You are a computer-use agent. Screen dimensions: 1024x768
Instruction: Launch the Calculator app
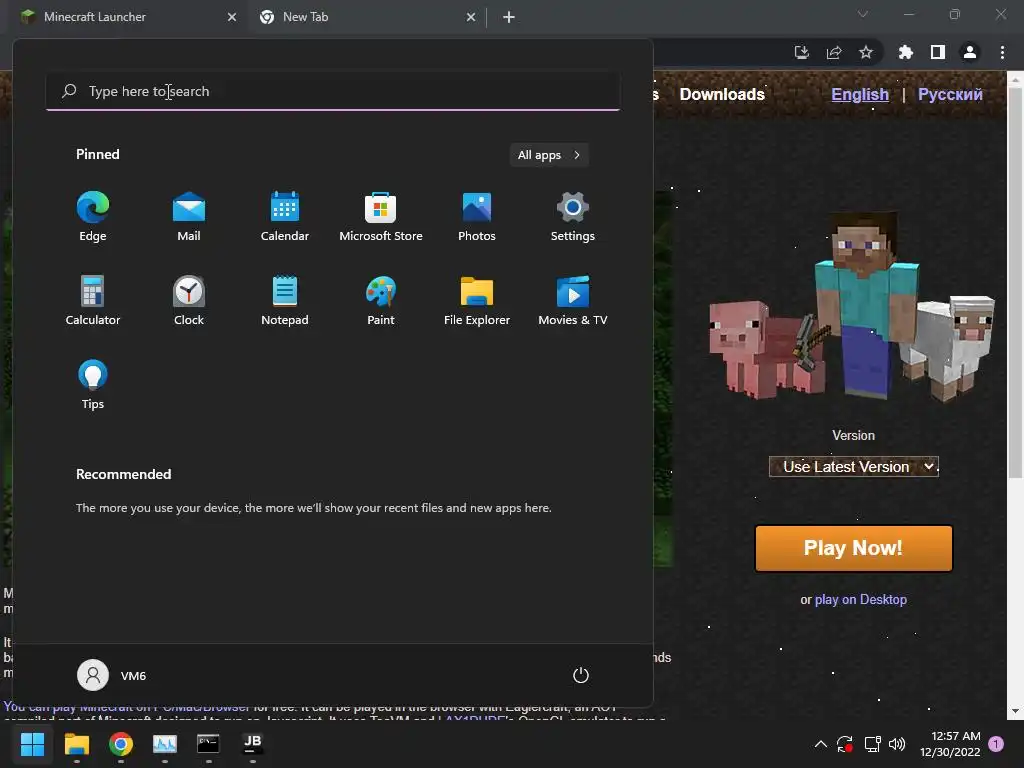pyautogui.click(x=93, y=301)
